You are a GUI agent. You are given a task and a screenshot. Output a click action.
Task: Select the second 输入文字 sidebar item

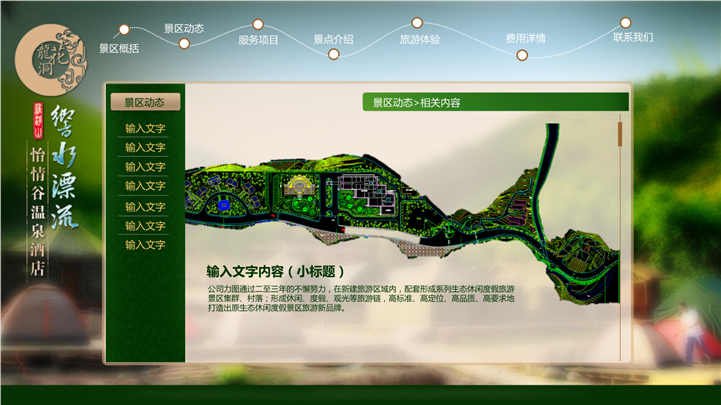point(145,148)
